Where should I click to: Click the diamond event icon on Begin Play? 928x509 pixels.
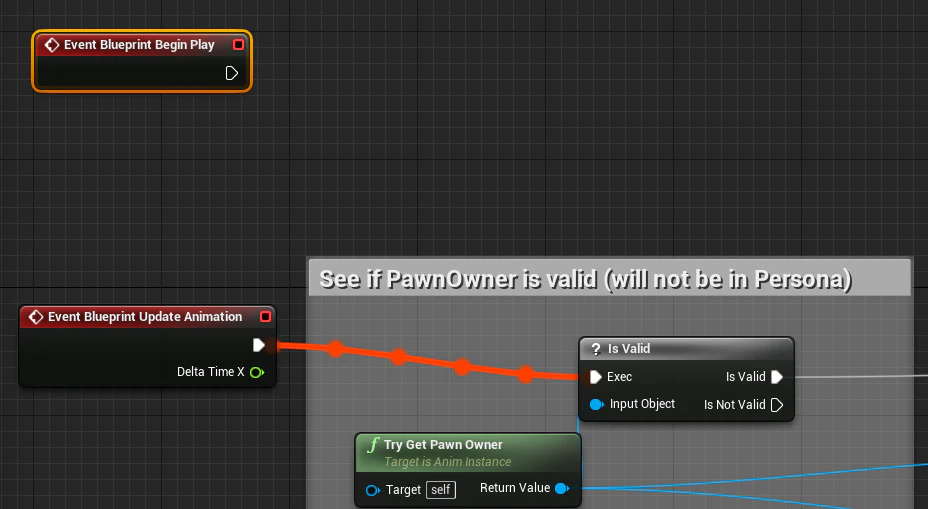52,45
